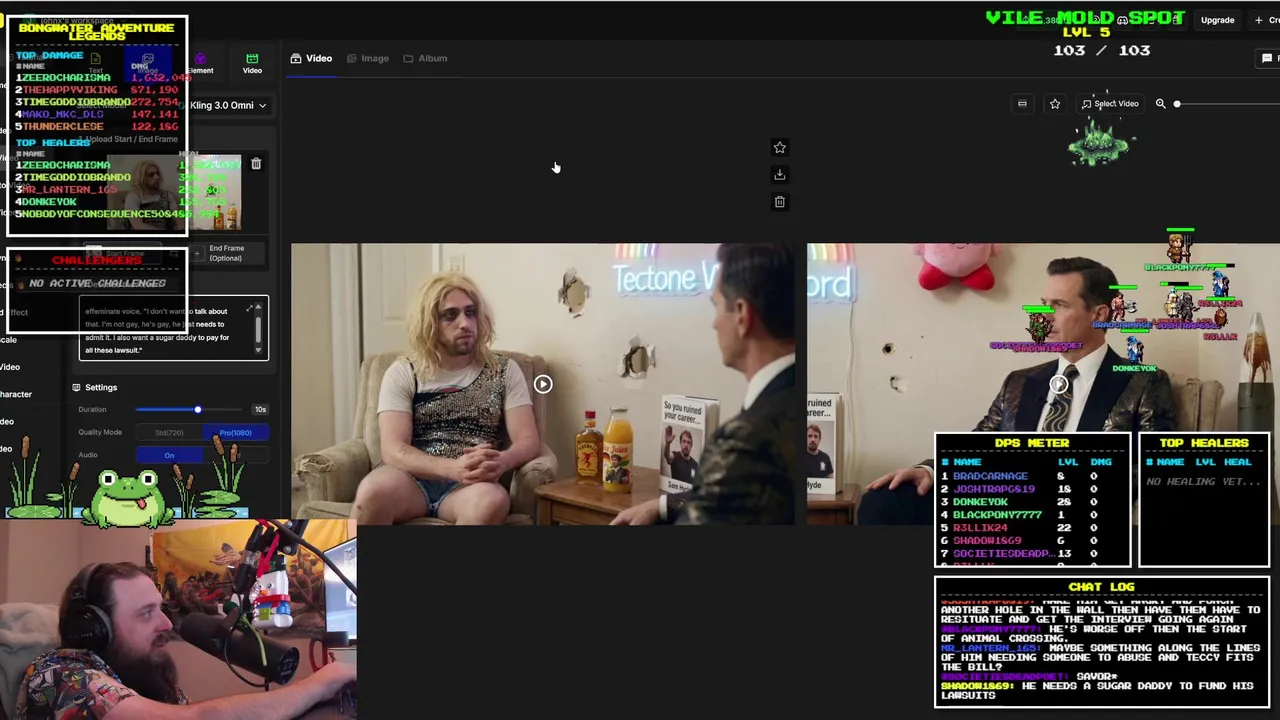
Task: Add an End Frame (Optional)
Action: pyautogui.click(x=227, y=253)
